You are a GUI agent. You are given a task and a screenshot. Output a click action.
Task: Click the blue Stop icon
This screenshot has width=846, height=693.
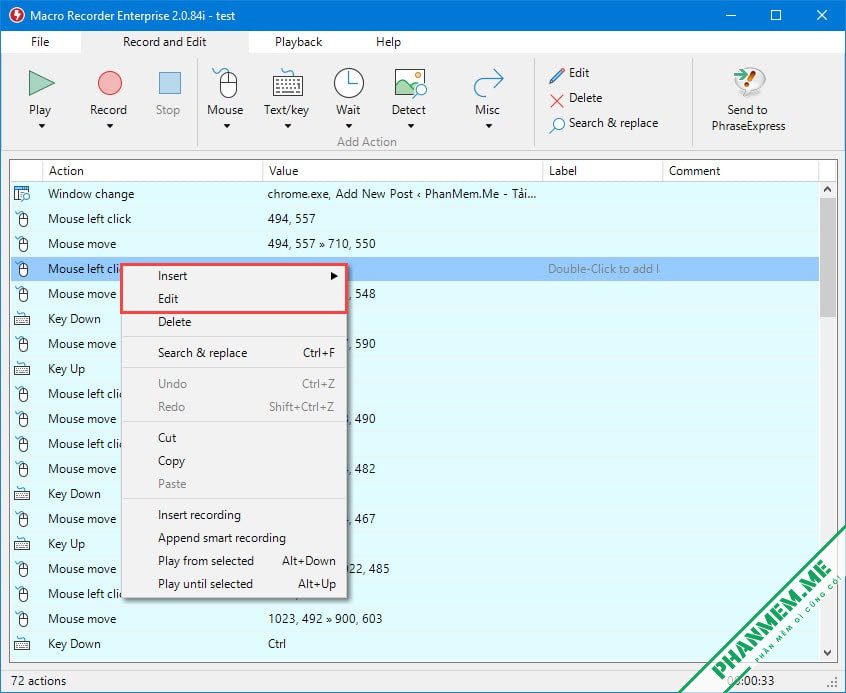click(169, 83)
